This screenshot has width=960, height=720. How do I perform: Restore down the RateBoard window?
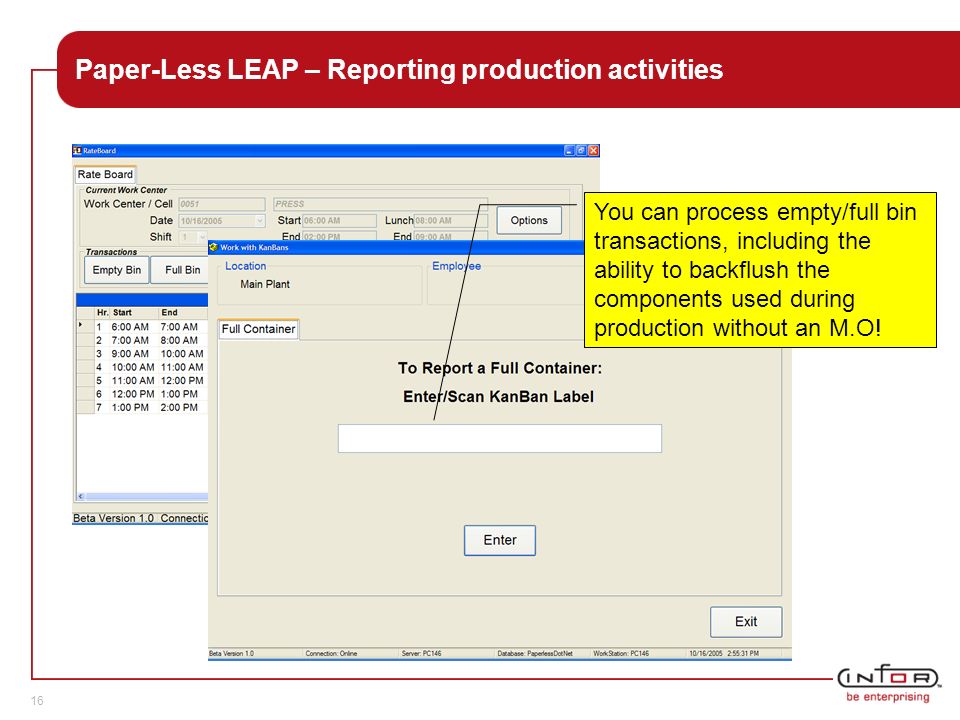[x=581, y=151]
